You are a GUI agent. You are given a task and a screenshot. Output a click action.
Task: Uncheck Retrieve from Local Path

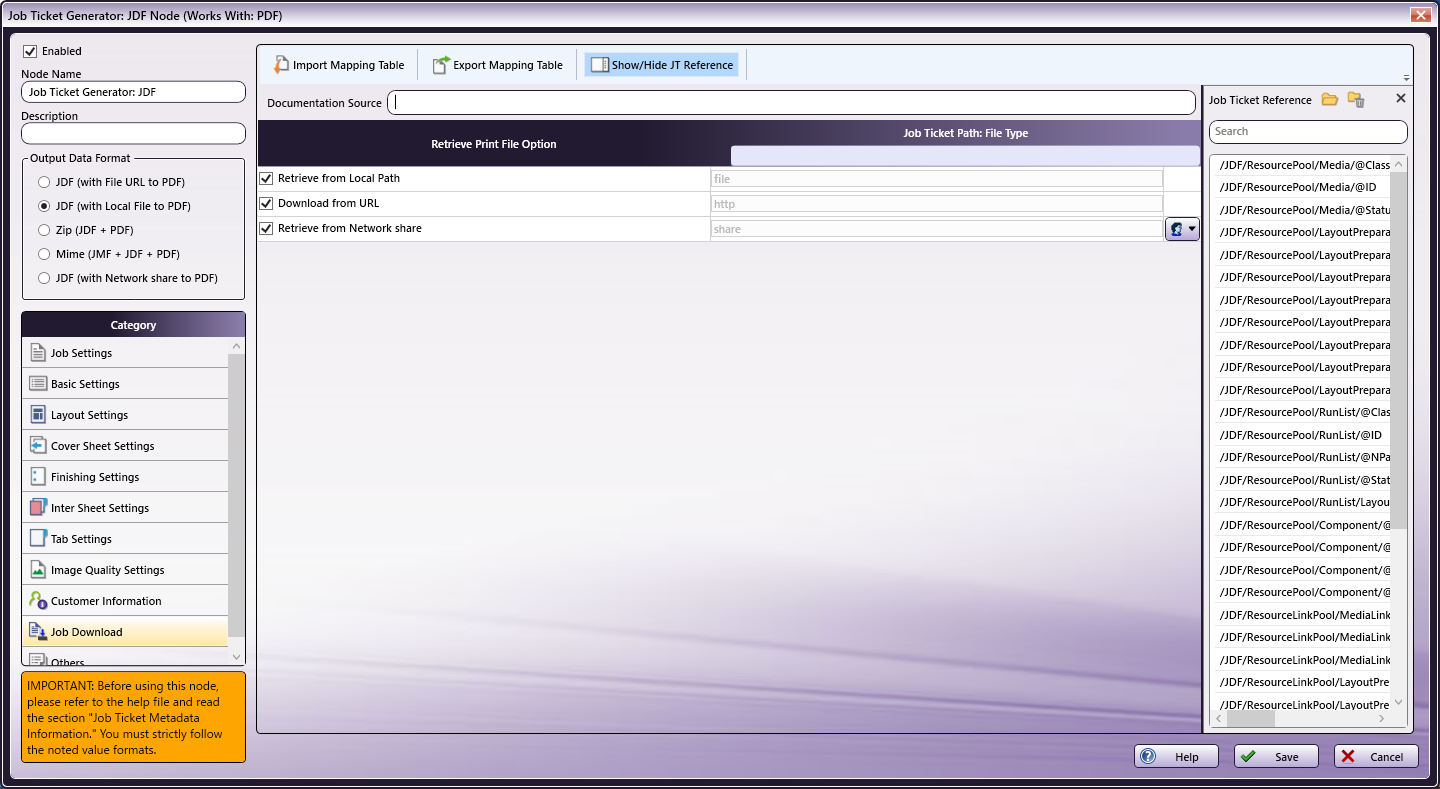(266, 178)
